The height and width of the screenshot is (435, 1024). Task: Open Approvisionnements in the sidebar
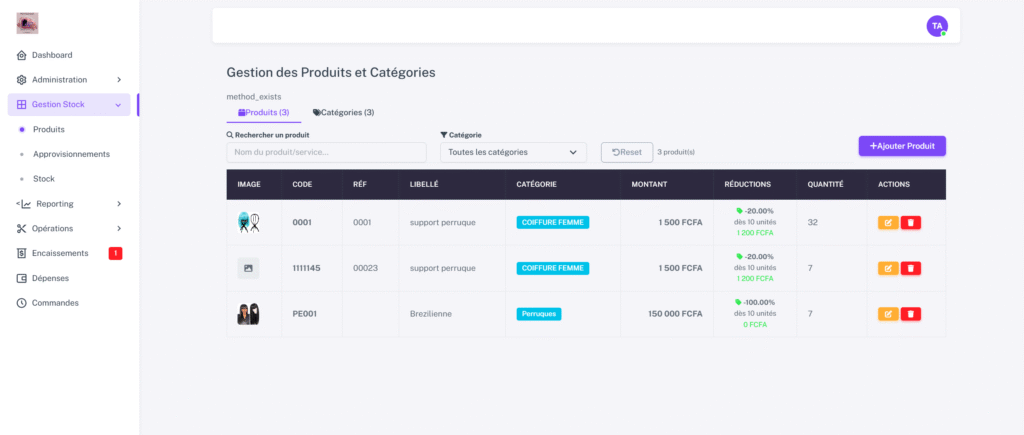pyautogui.click(x=71, y=154)
